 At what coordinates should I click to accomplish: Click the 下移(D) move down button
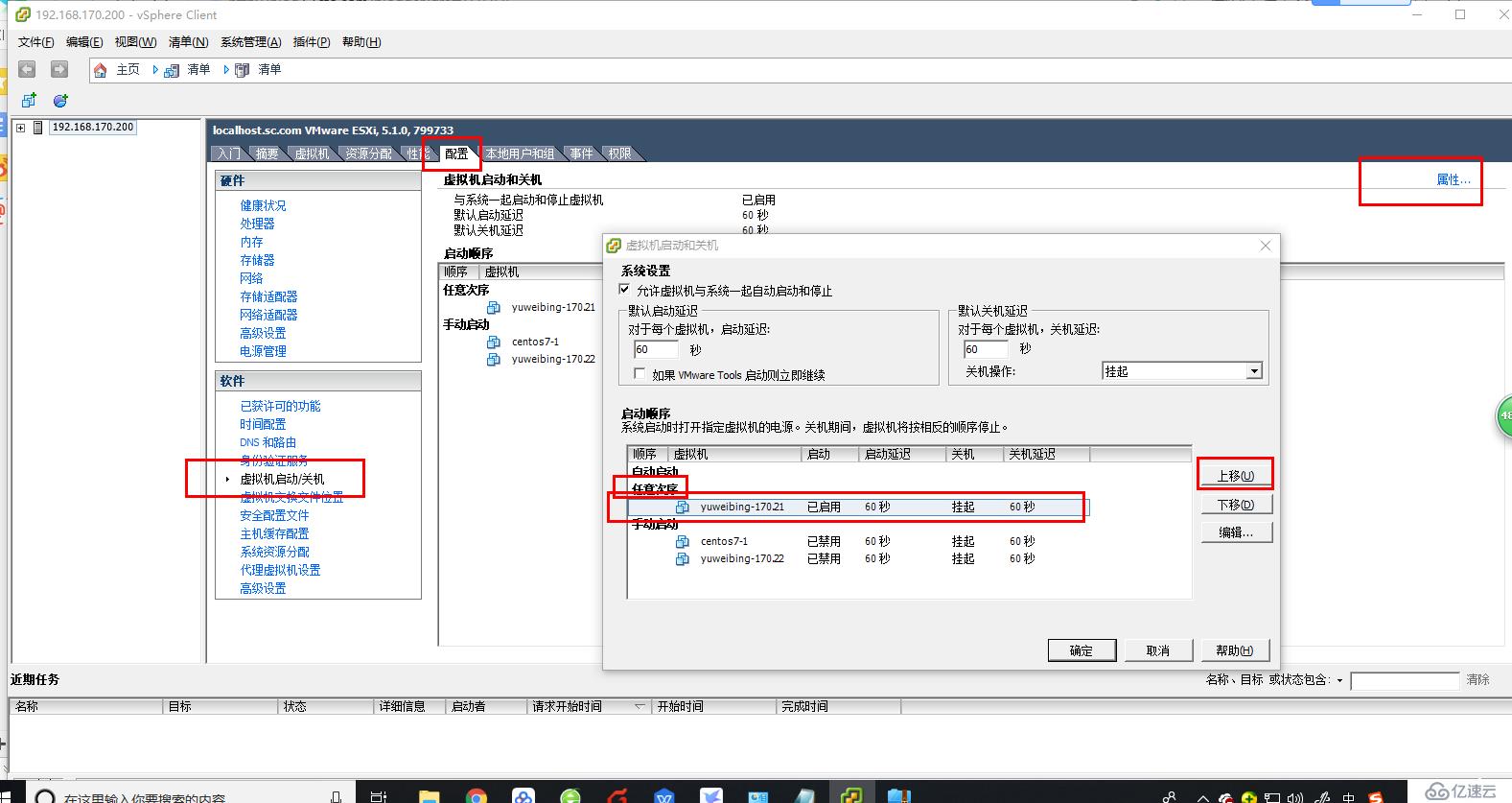[1236, 505]
